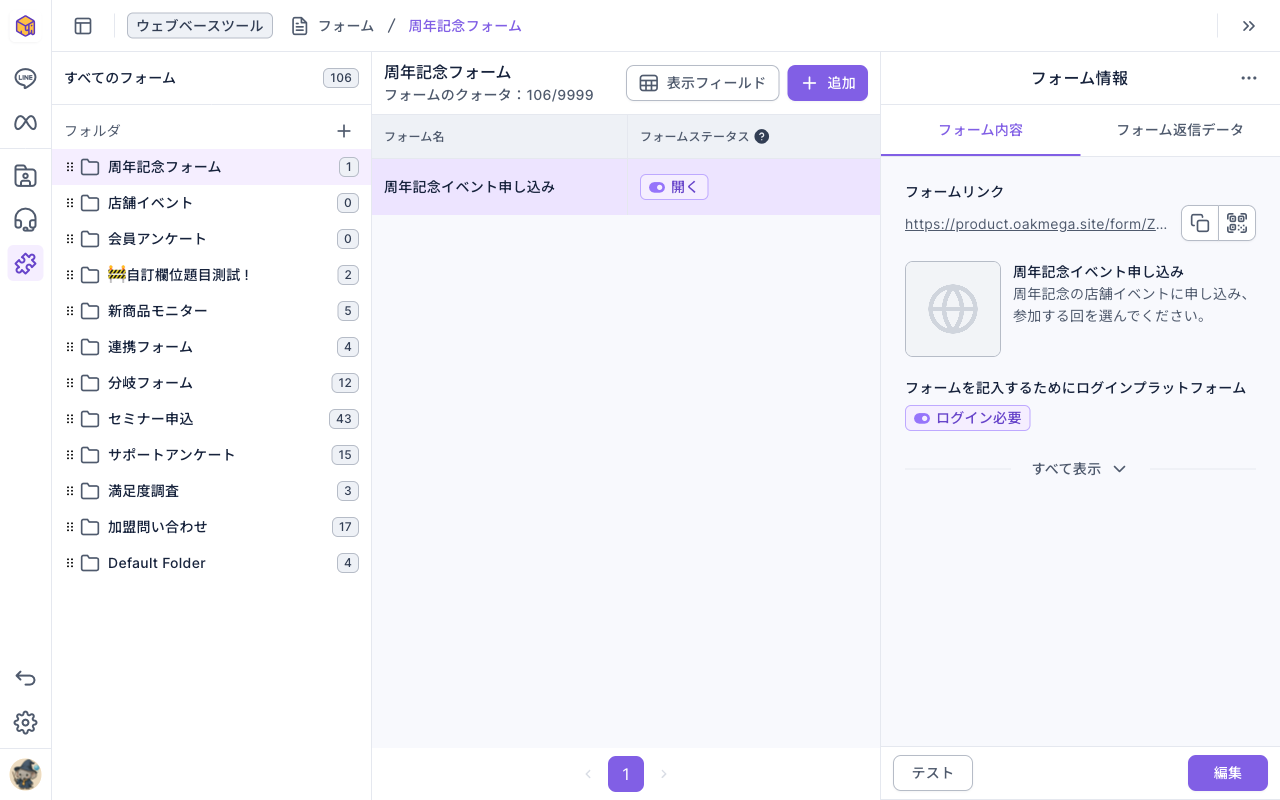This screenshot has height=800, width=1280.
Task: Add a new folder with plus icon
Action: pyautogui.click(x=344, y=131)
